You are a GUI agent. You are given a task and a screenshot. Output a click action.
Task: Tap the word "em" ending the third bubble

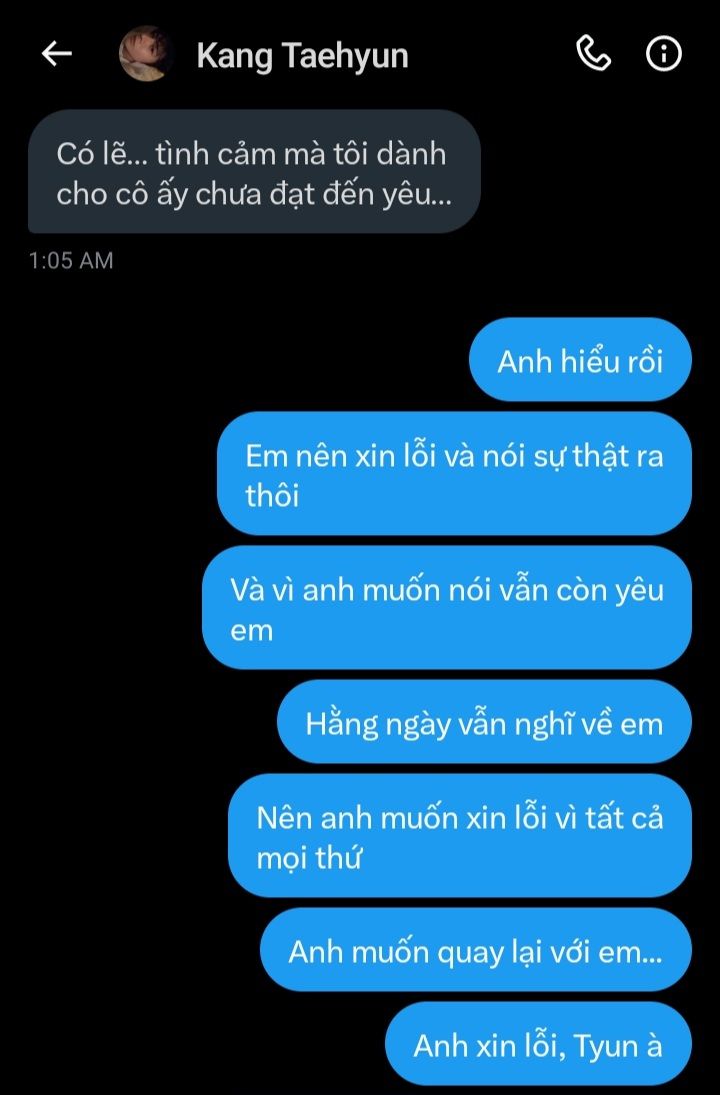251,631
